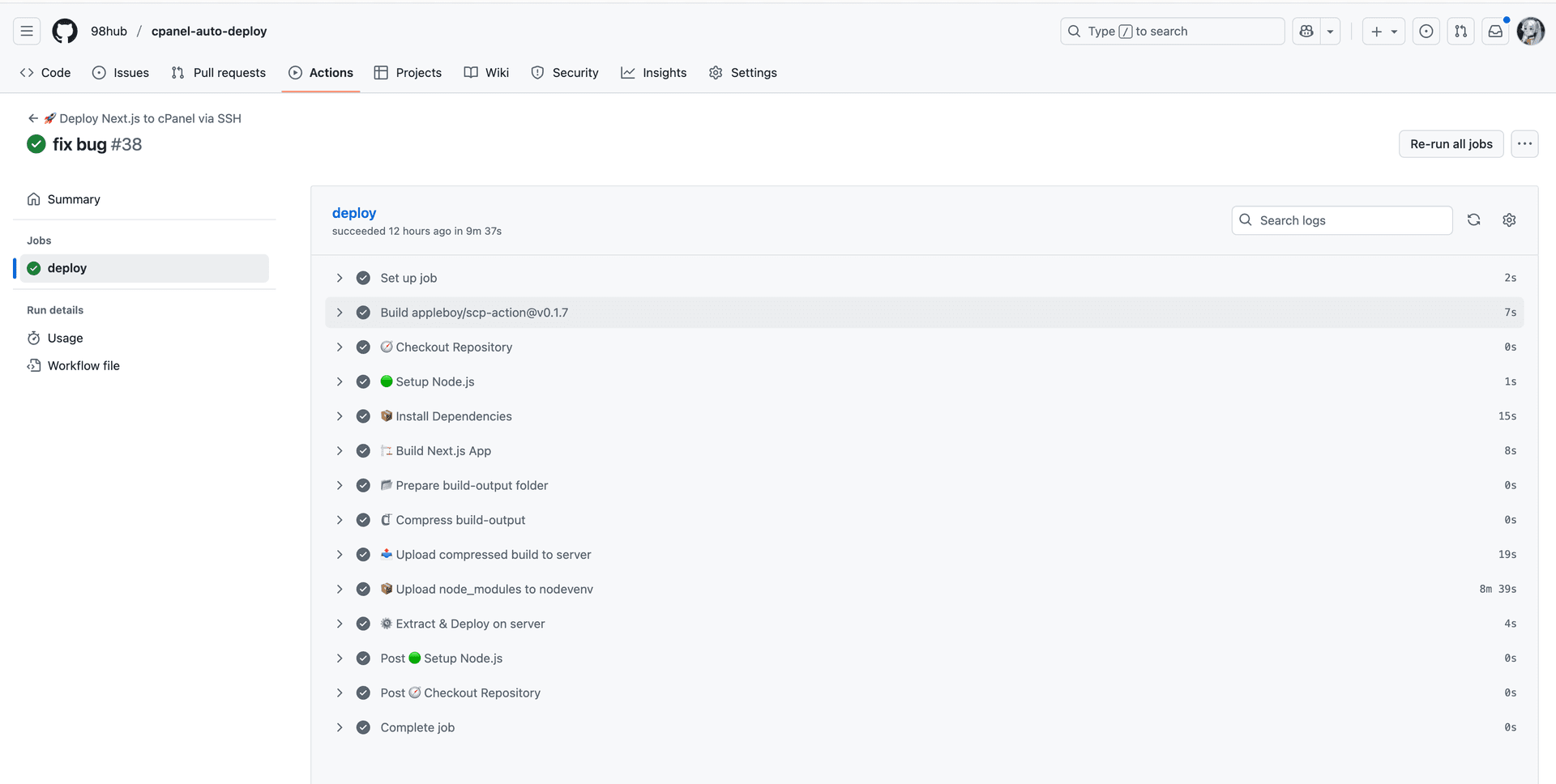Open the 98hub account link
This screenshot has height=784, width=1556.
pyautogui.click(x=109, y=31)
